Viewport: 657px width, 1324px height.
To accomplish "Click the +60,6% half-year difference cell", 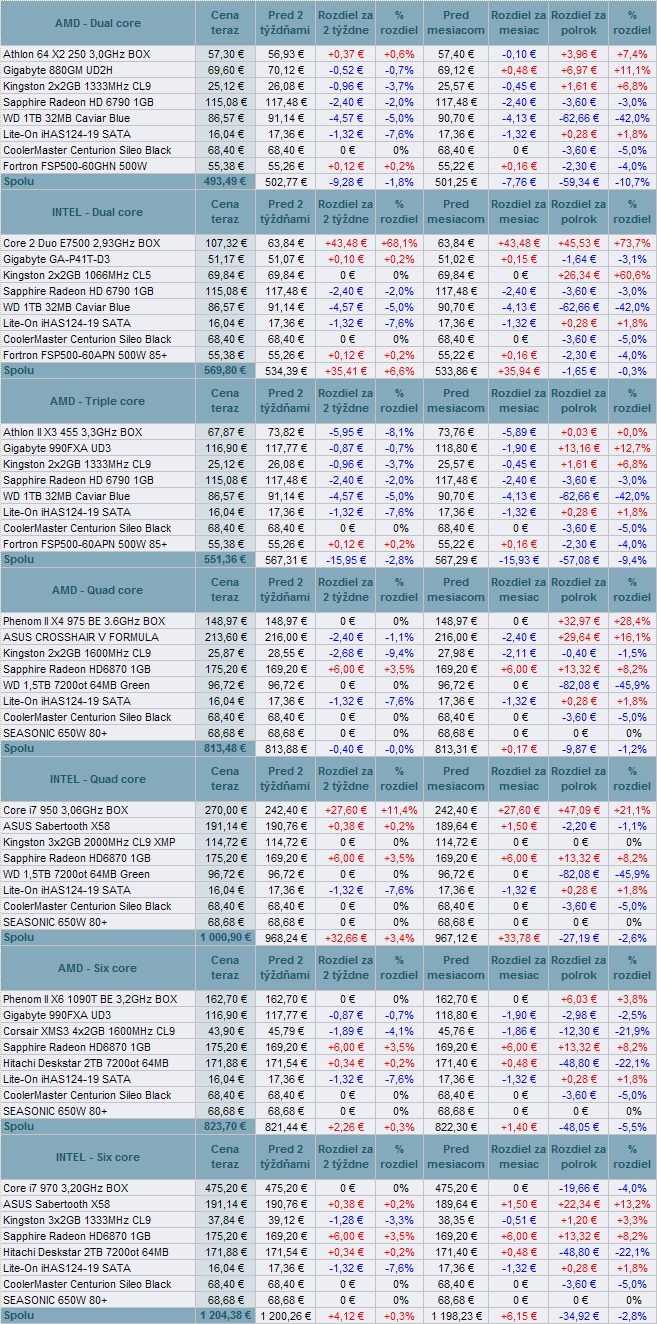I will tap(632, 275).
